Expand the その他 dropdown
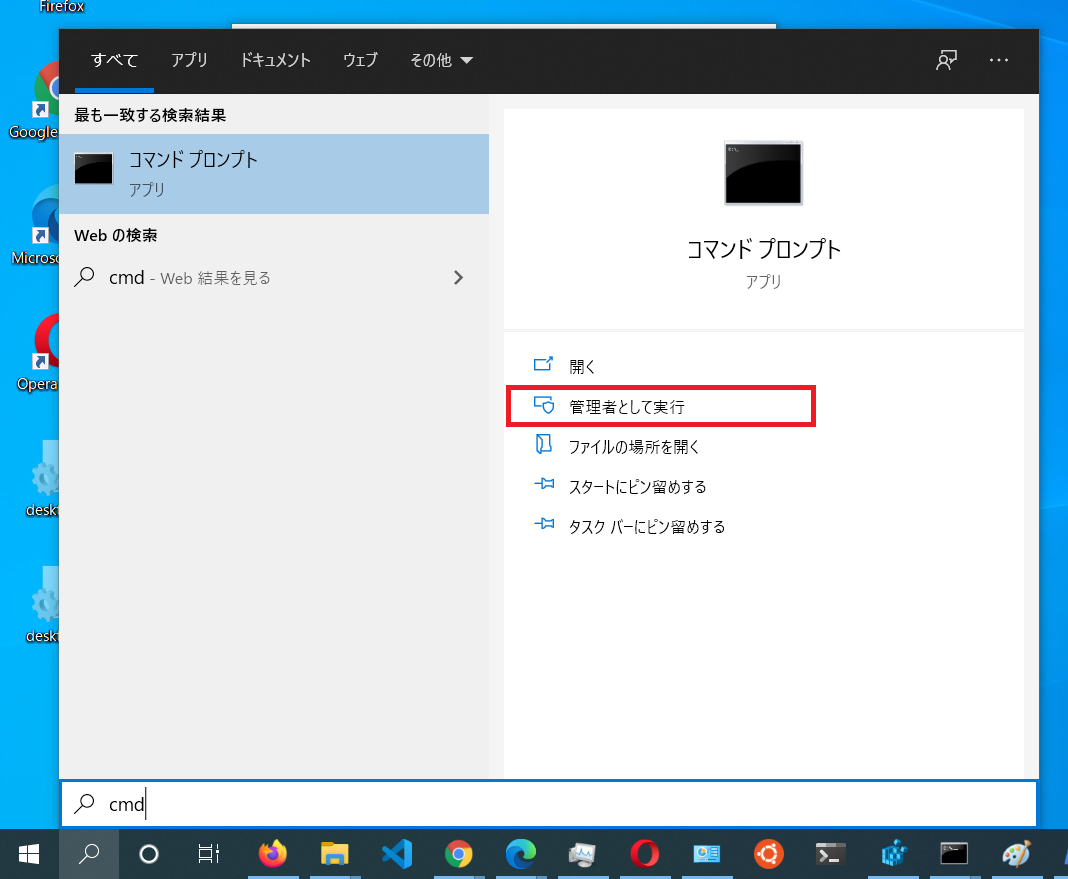This screenshot has width=1068, height=879. tap(441, 60)
